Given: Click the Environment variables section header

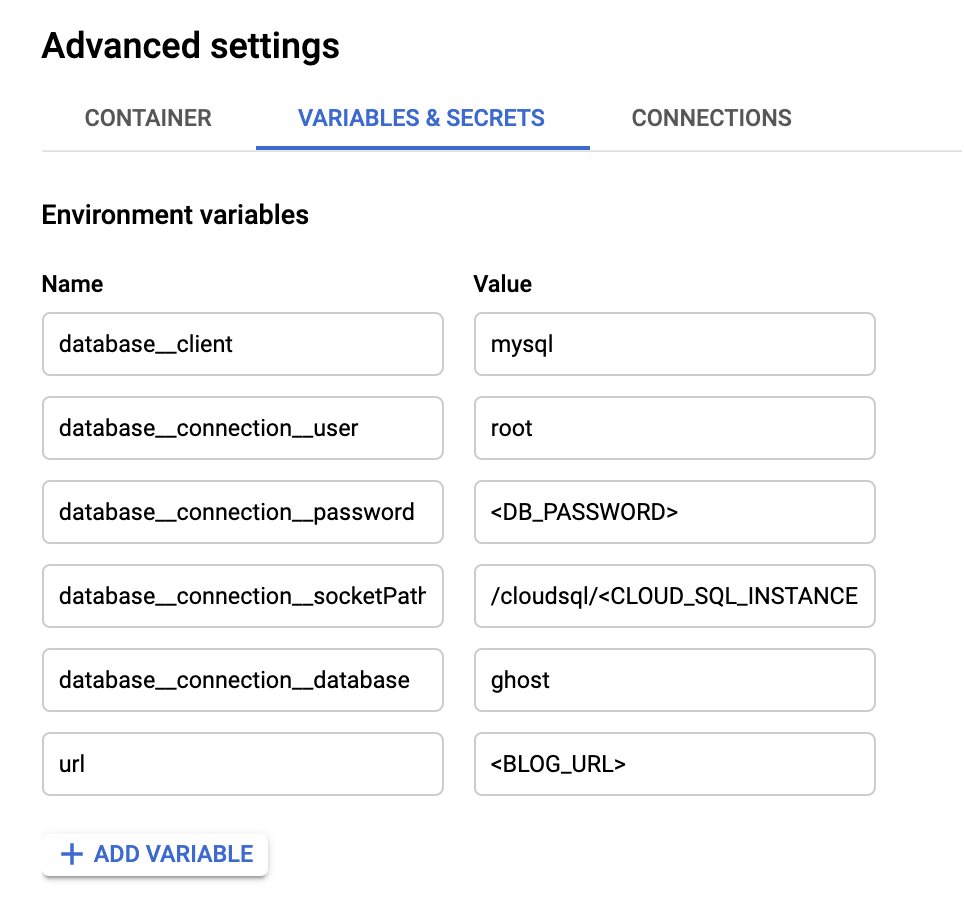Looking at the screenshot, I should coord(174,214).
